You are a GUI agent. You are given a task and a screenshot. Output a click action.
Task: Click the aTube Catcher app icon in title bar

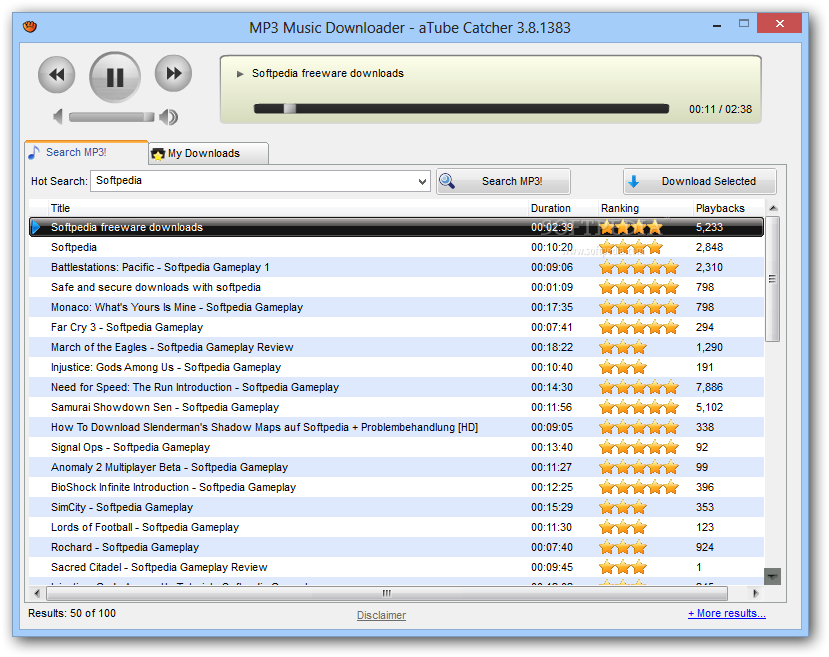pos(30,26)
